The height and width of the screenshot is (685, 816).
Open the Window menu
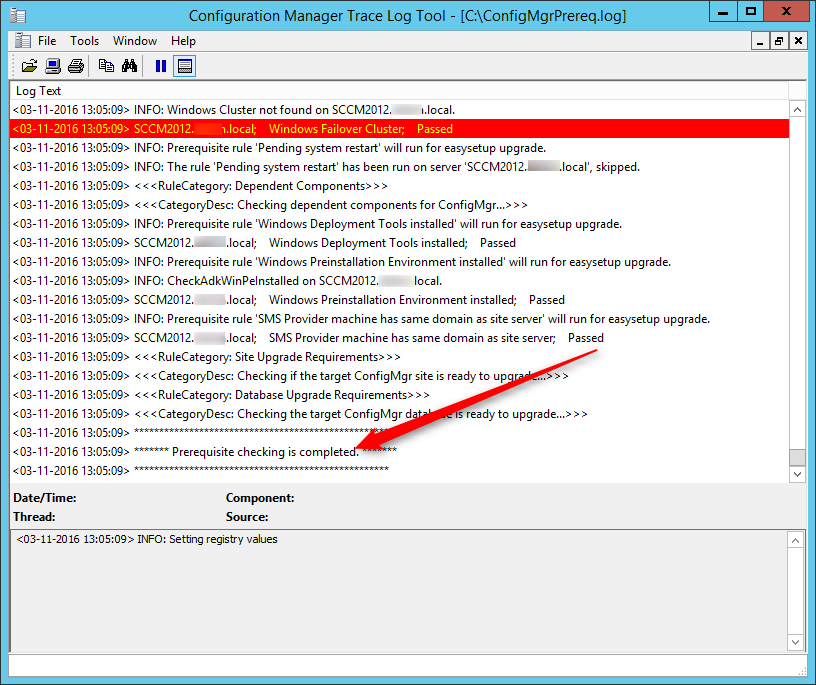[x=135, y=41]
